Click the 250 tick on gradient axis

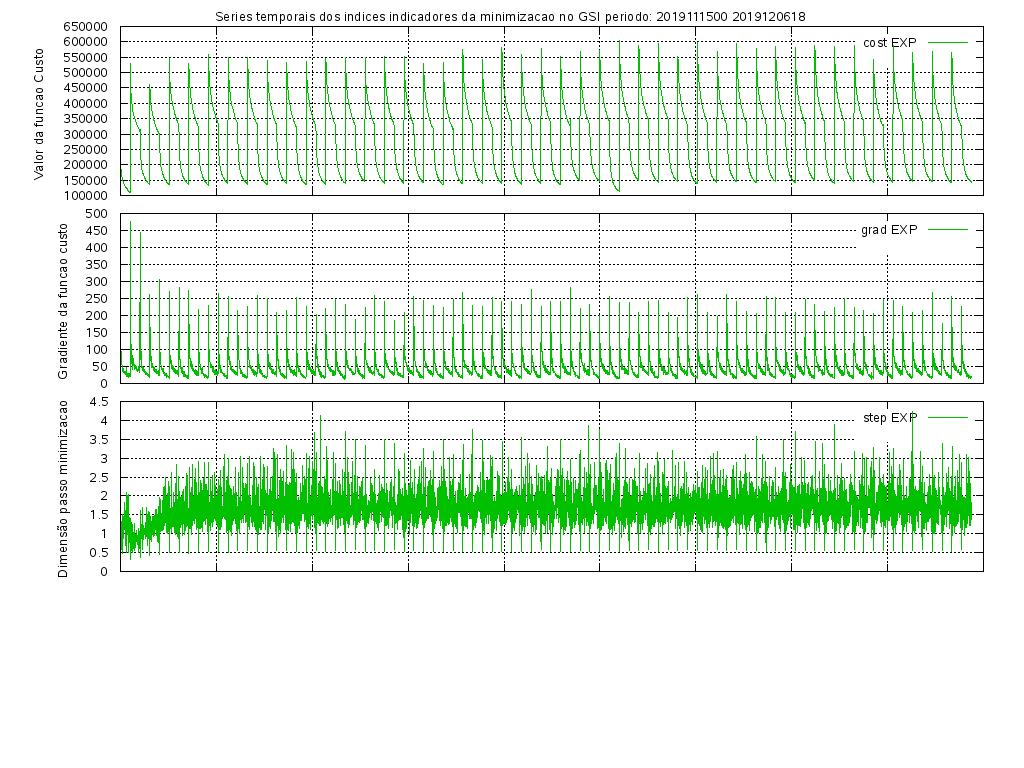point(97,298)
